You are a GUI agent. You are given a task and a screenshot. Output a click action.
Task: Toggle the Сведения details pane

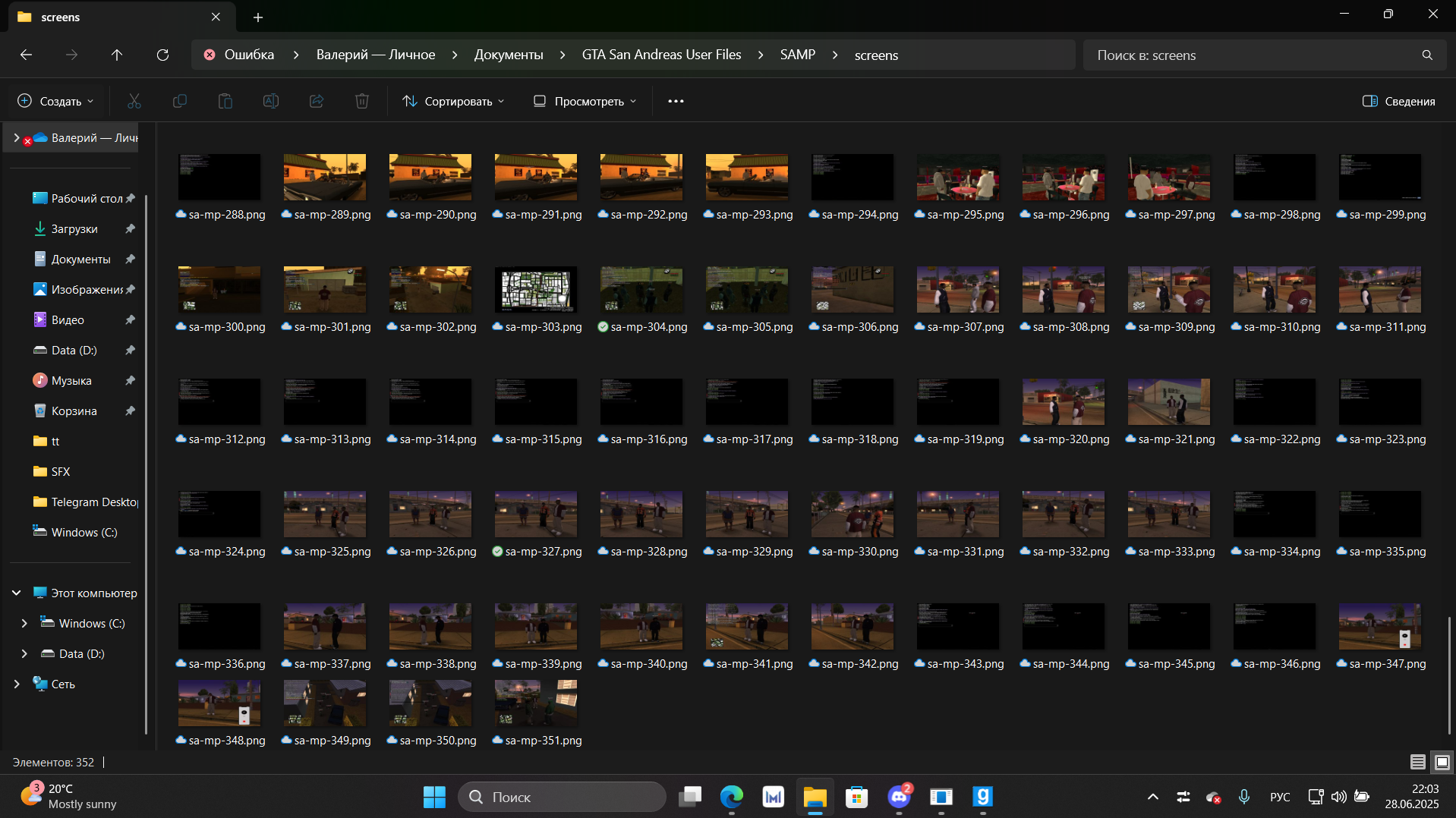(x=1398, y=101)
